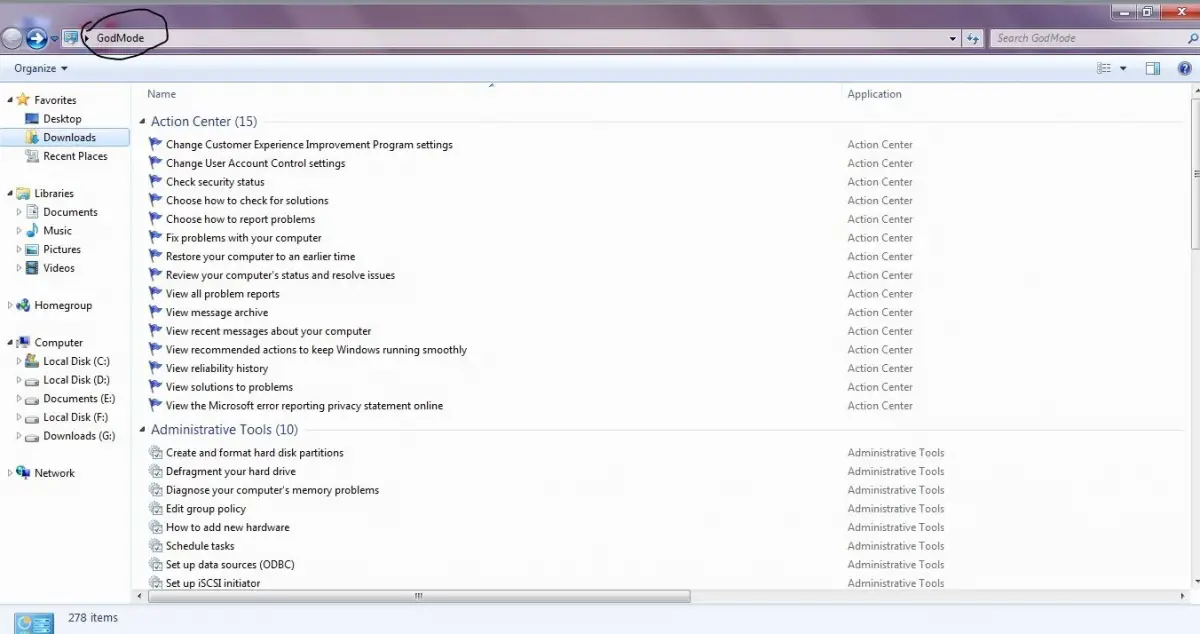
Task: Collapse the Libraries group
Action: coord(10,193)
